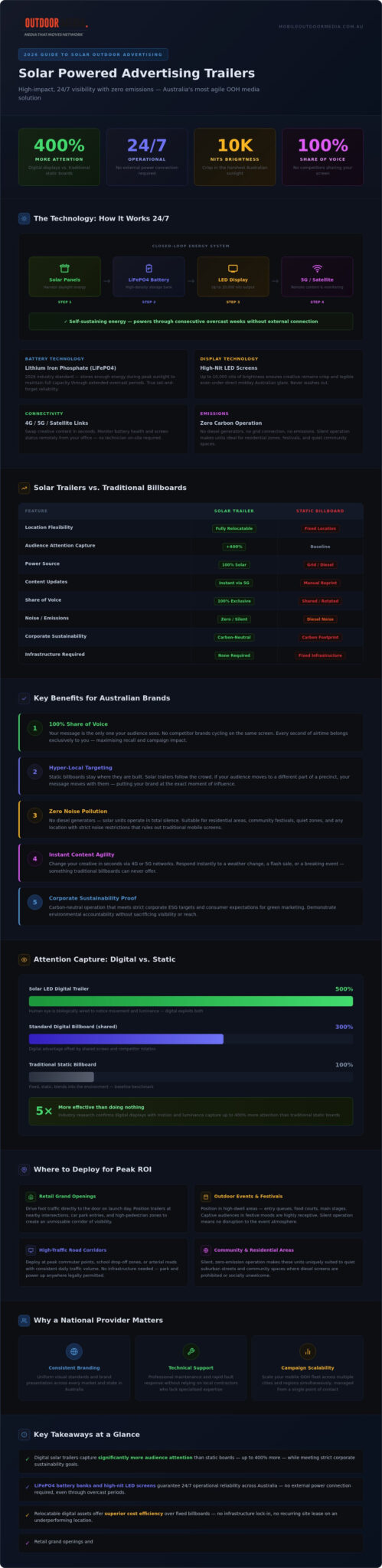Screen dimensions: 382x1568
Task: Select the Solar Panels step icon
Action: click(x=64, y=268)
